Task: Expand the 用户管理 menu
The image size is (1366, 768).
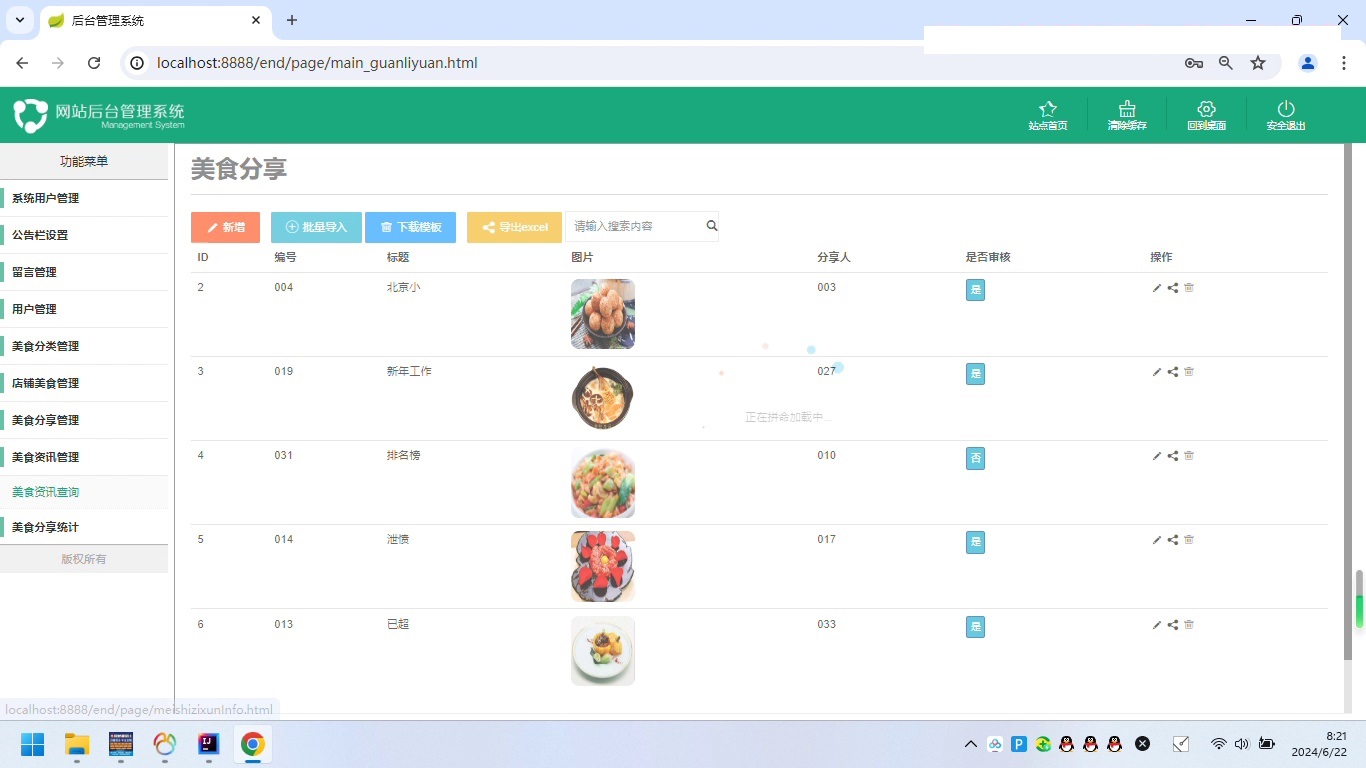Action: [x=84, y=309]
